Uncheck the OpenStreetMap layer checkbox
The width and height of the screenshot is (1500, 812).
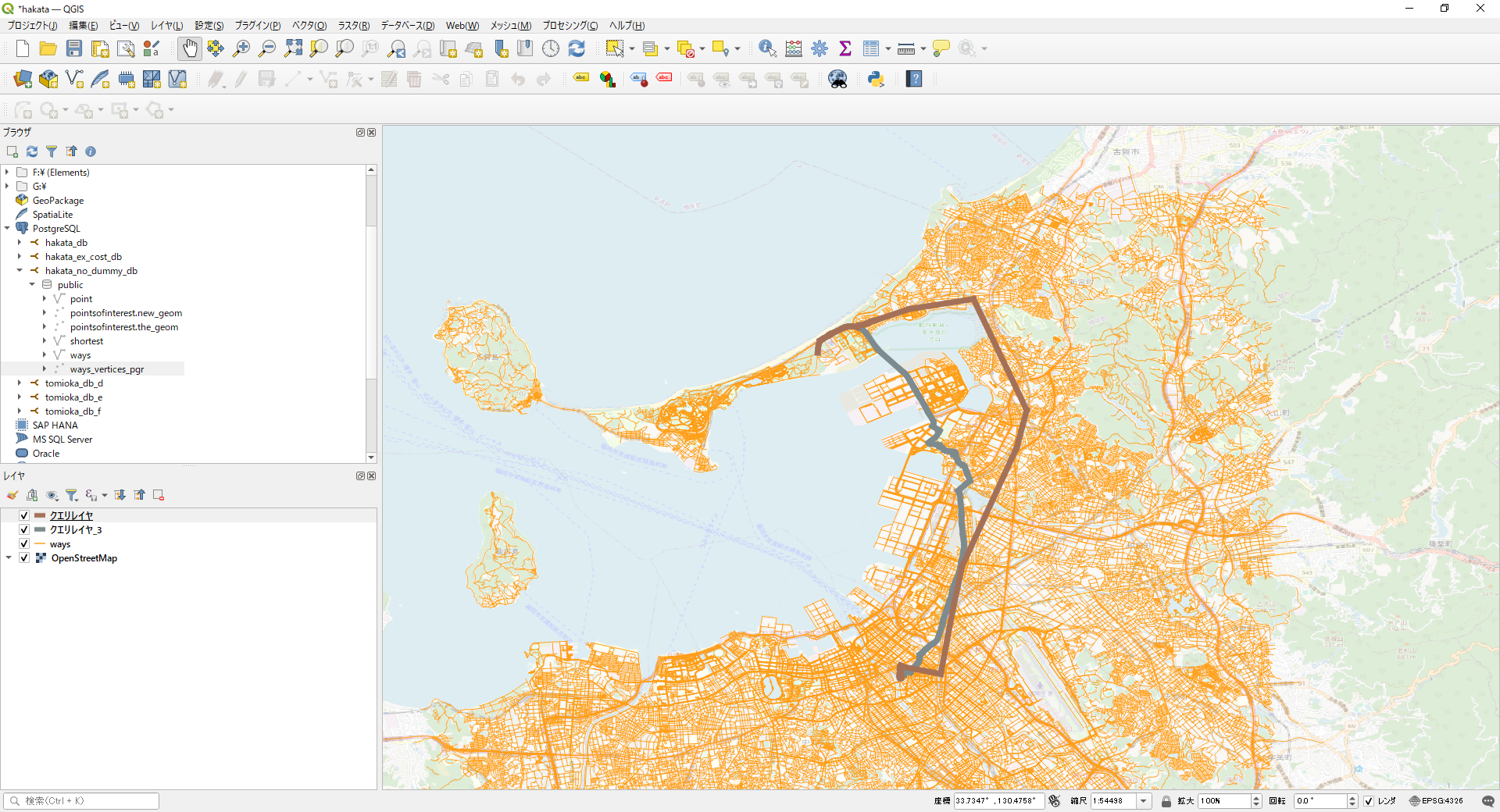[x=24, y=558]
